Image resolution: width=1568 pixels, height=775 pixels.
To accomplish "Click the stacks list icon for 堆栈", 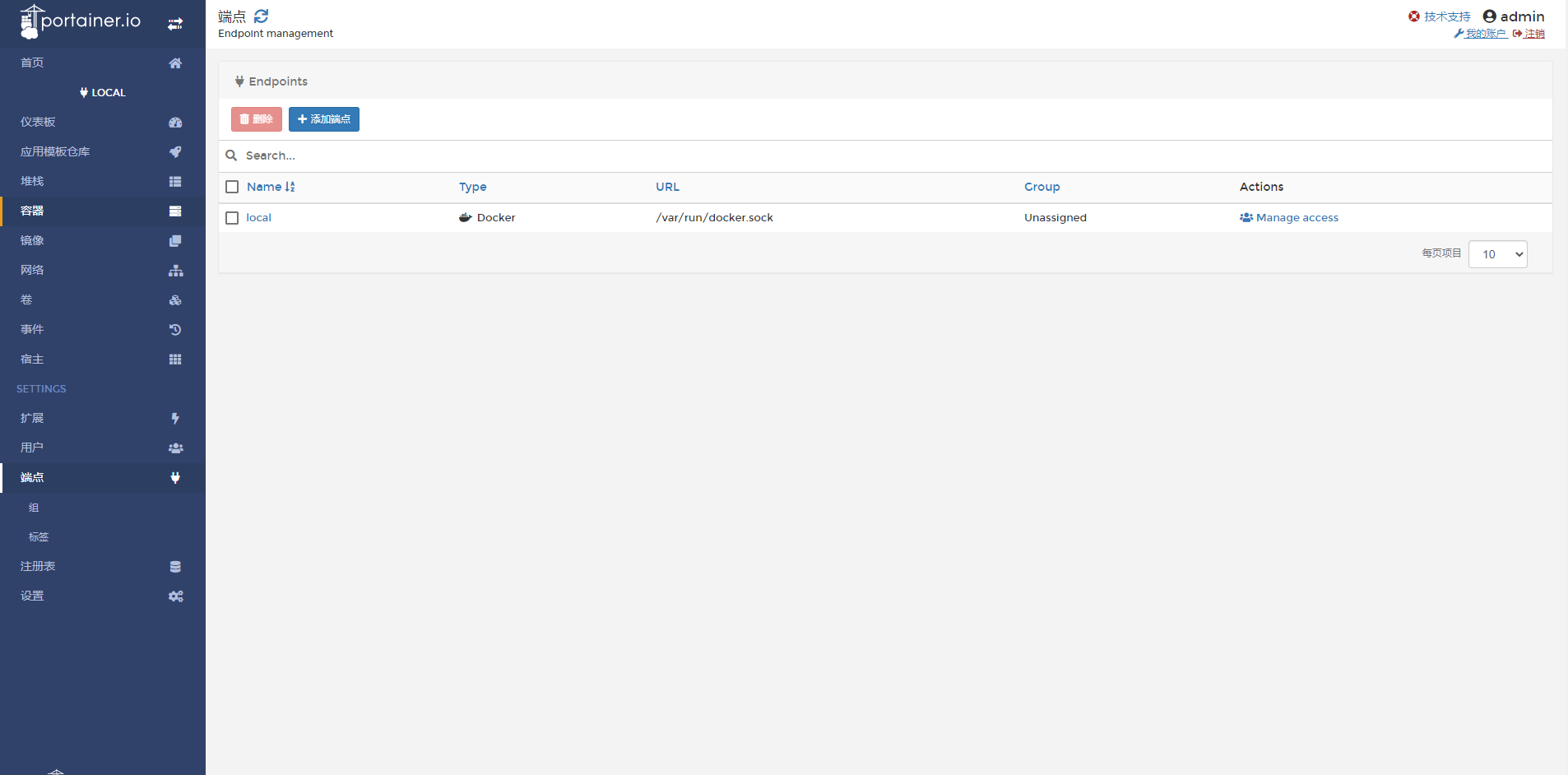I will 175,182.
